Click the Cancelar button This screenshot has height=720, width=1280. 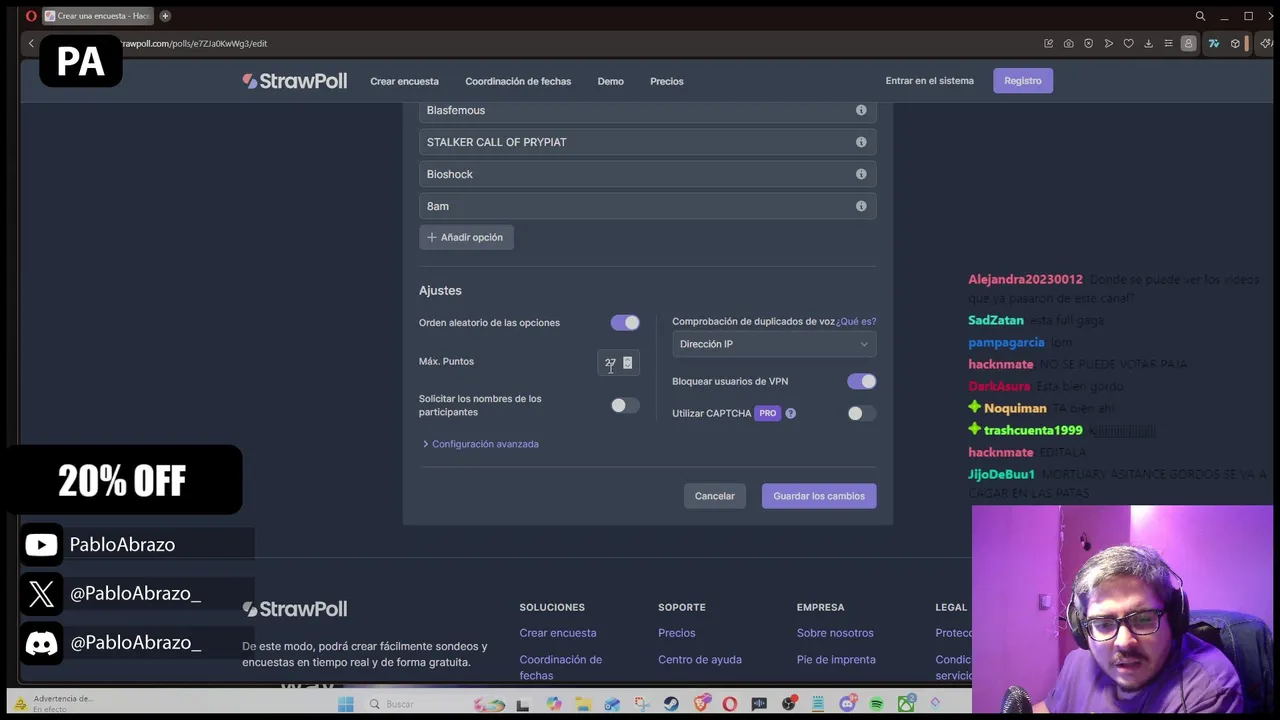click(714, 496)
